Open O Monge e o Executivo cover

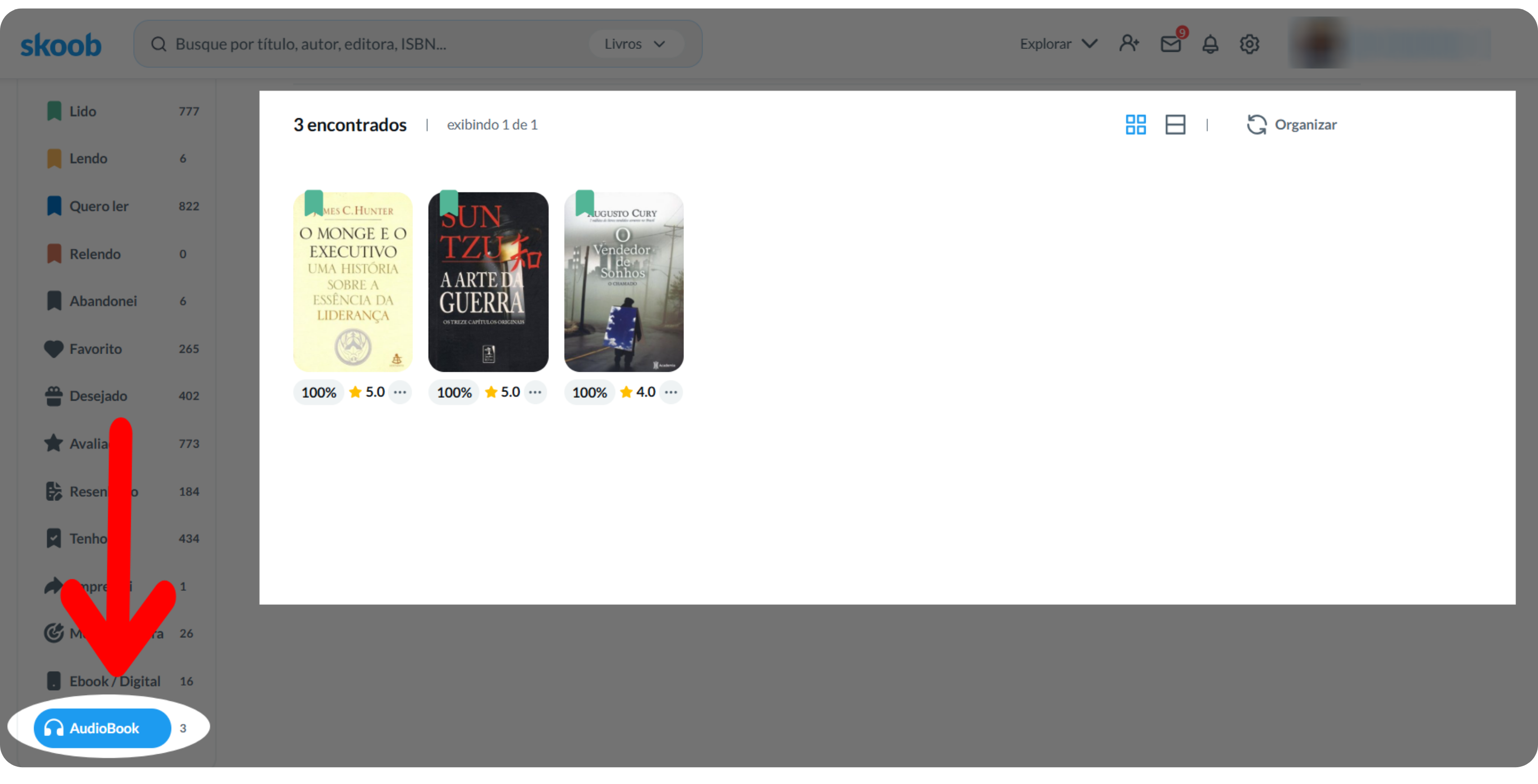tap(353, 282)
